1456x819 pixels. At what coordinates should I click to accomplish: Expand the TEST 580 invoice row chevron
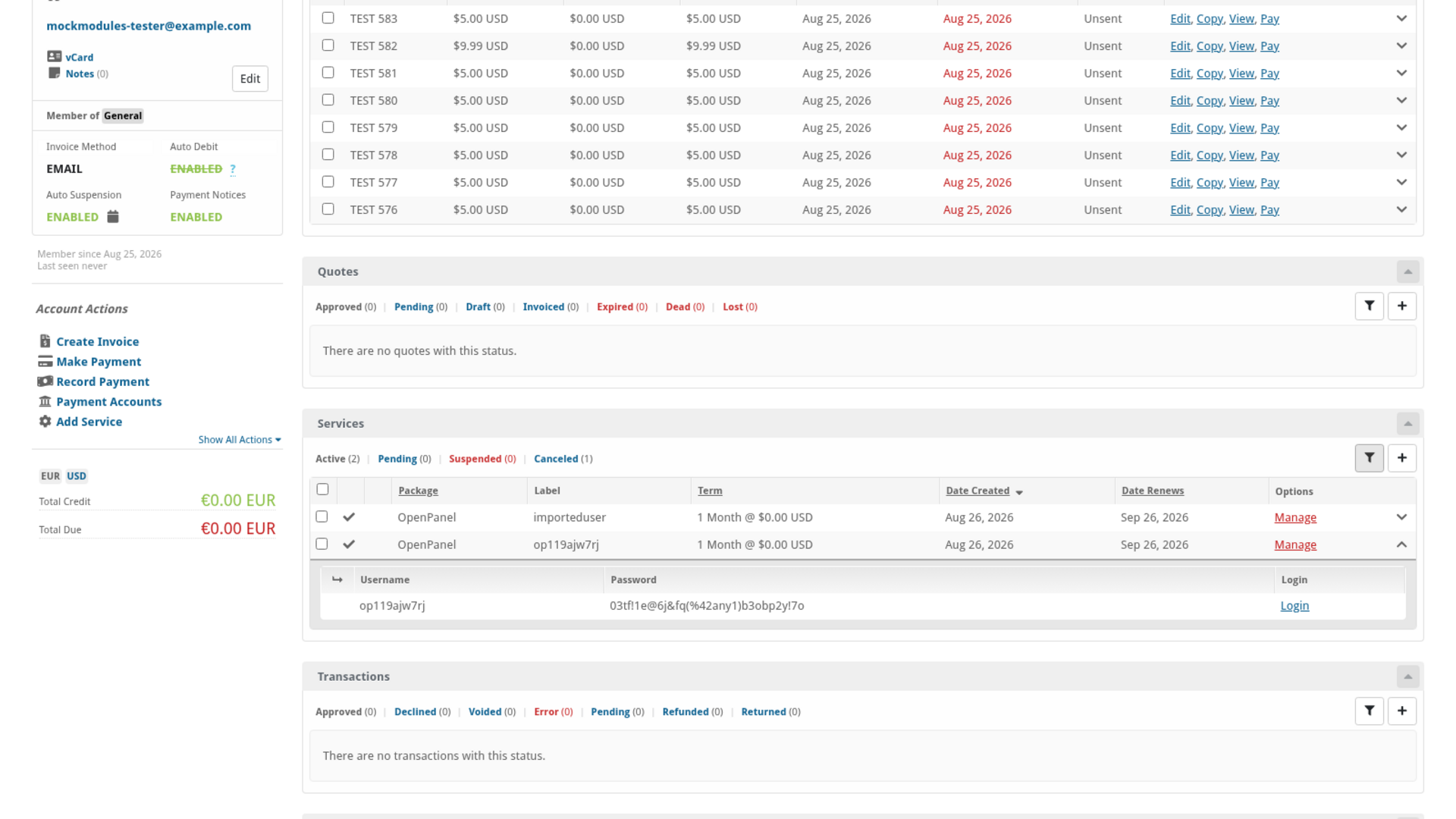pos(1401,100)
